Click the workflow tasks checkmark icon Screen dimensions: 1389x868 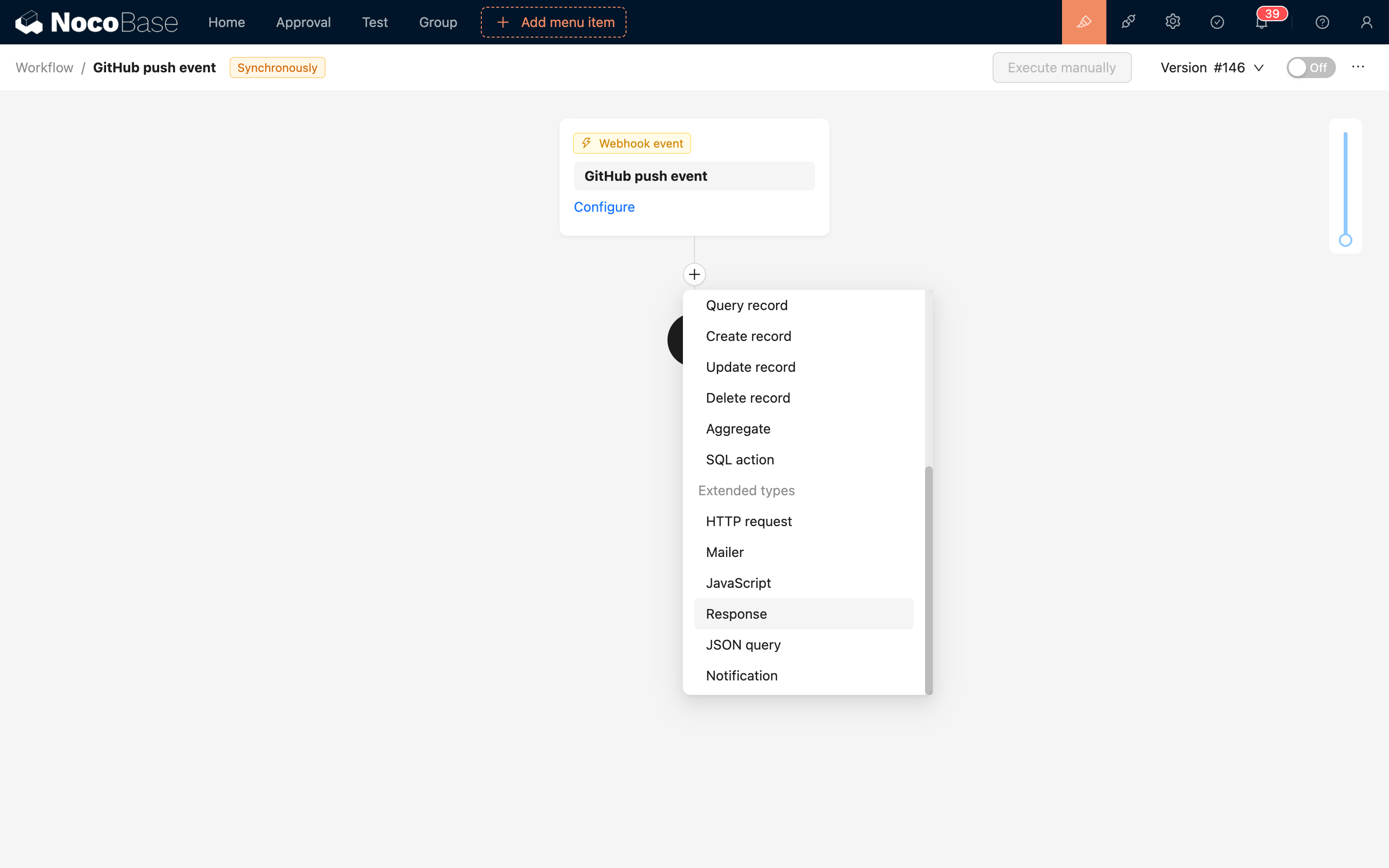(1217, 22)
